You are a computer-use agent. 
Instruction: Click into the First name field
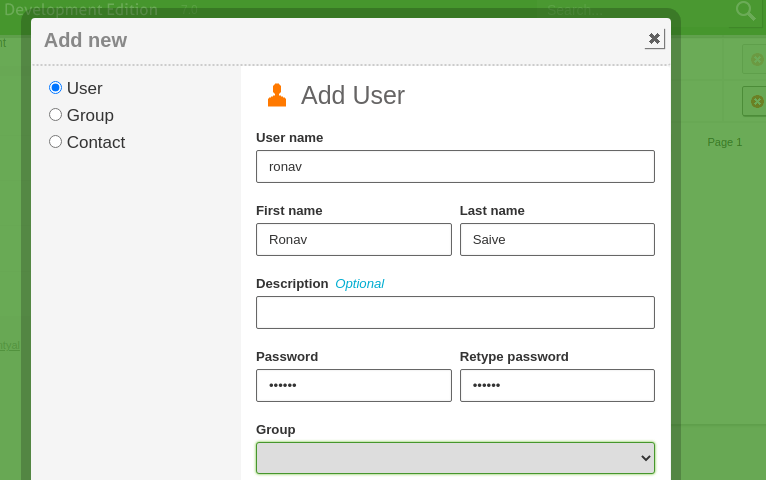pos(353,240)
